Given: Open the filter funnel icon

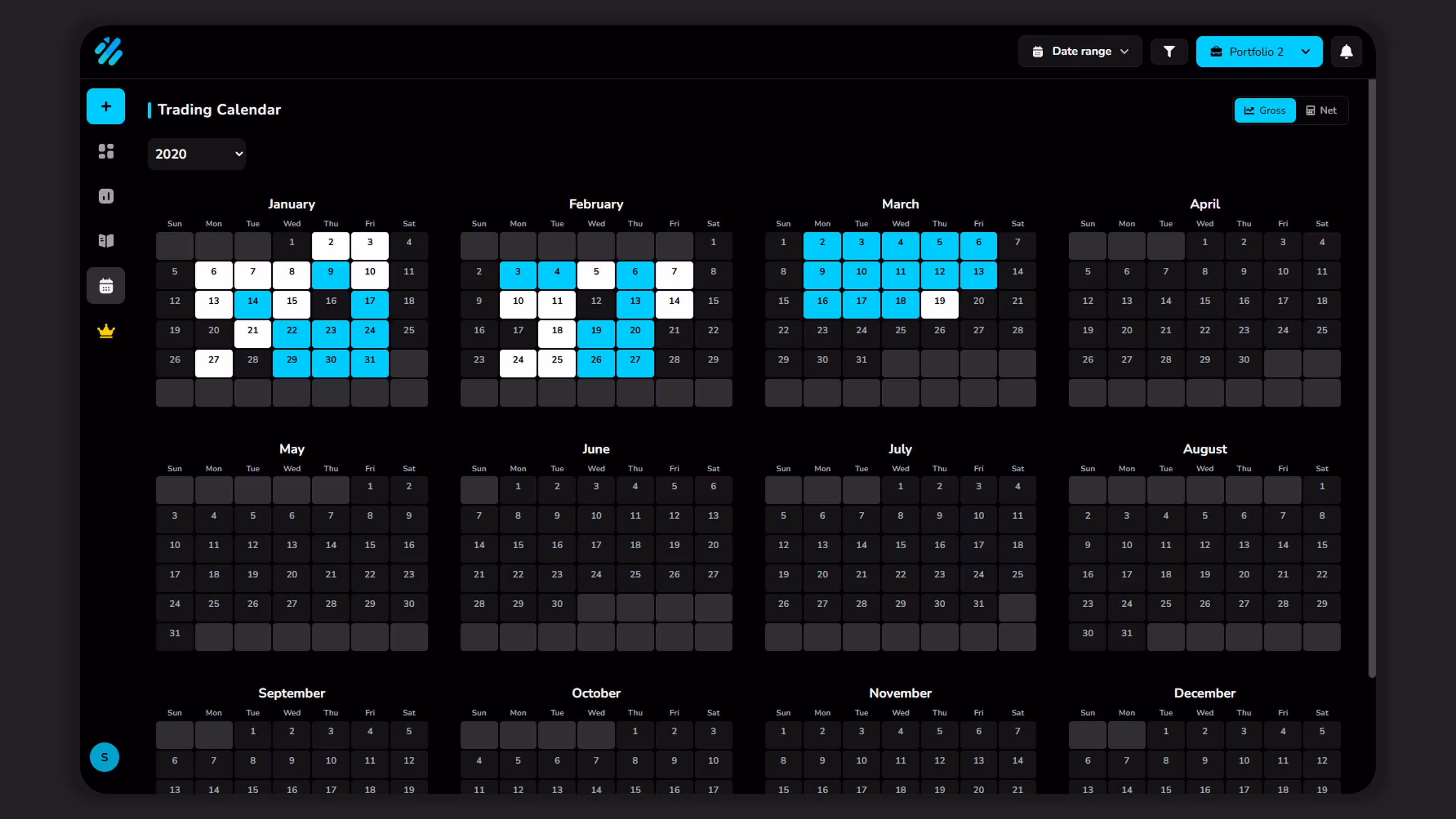Looking at the screenshot, I should pos(1169,52).
